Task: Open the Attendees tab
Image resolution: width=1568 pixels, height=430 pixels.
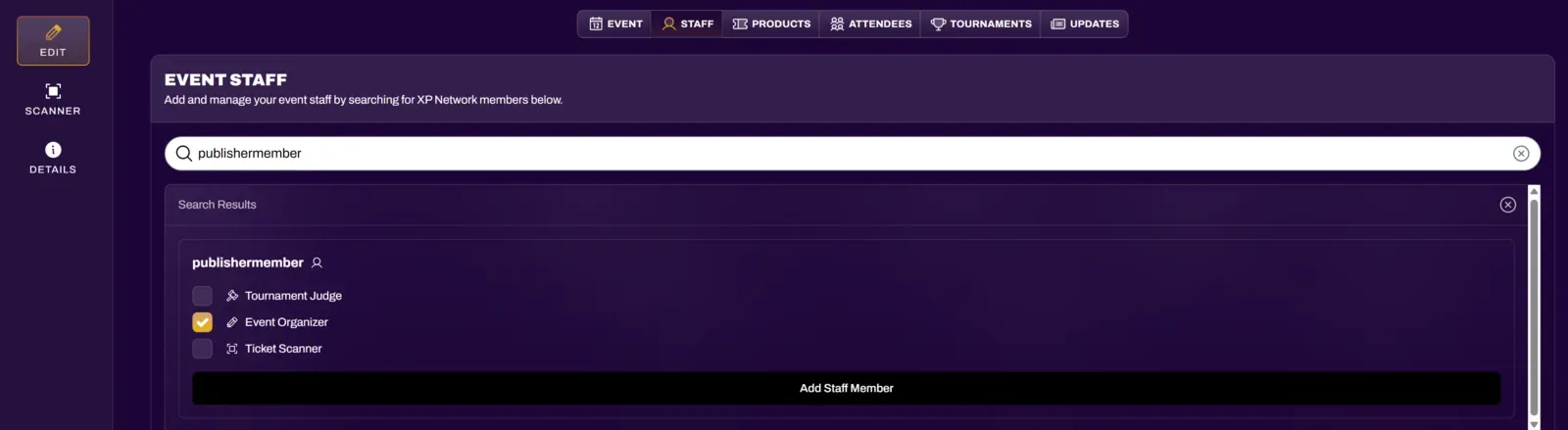Action: click(x=870, y=24)
